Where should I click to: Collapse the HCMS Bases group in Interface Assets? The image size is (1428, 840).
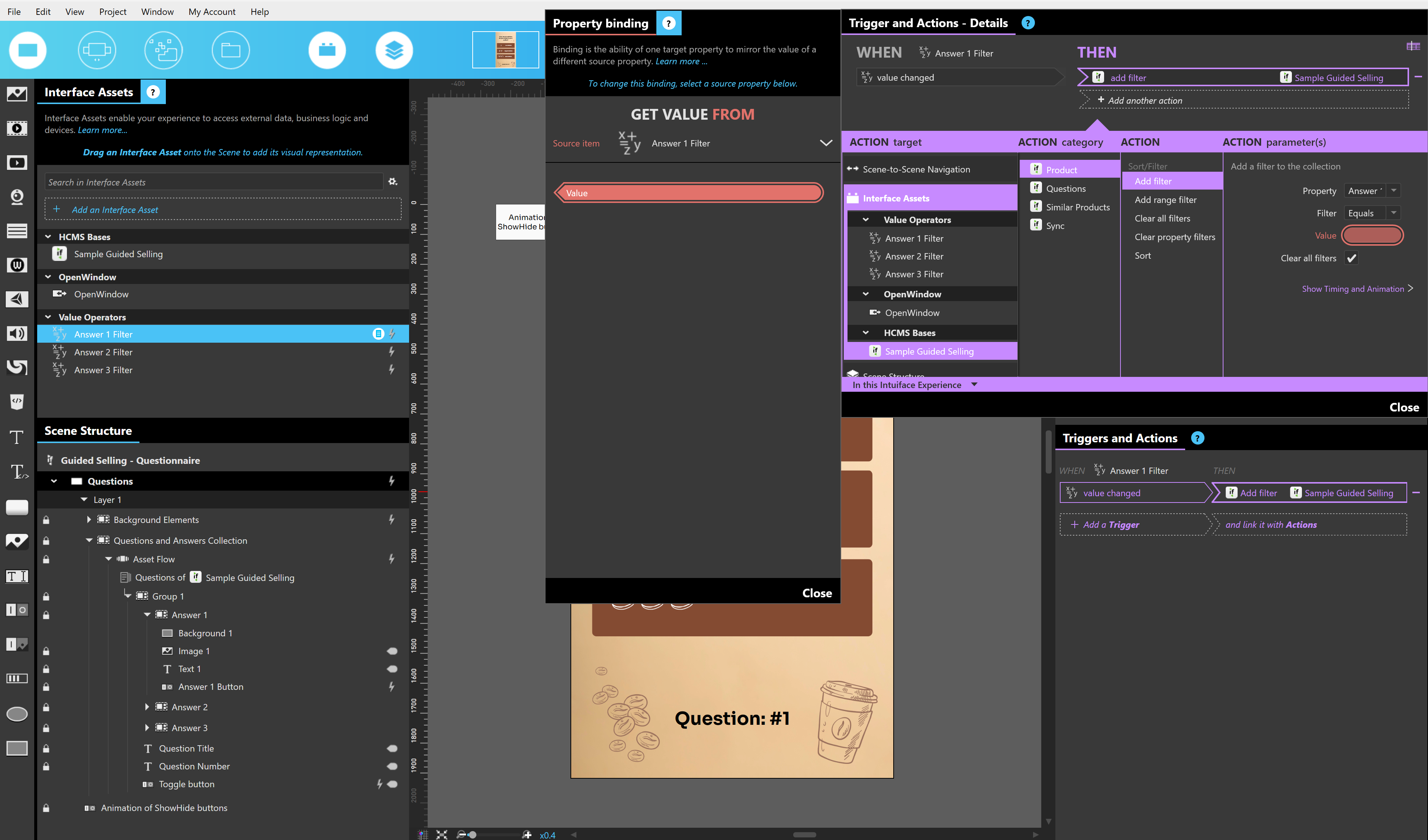click(x=48, y=237)
